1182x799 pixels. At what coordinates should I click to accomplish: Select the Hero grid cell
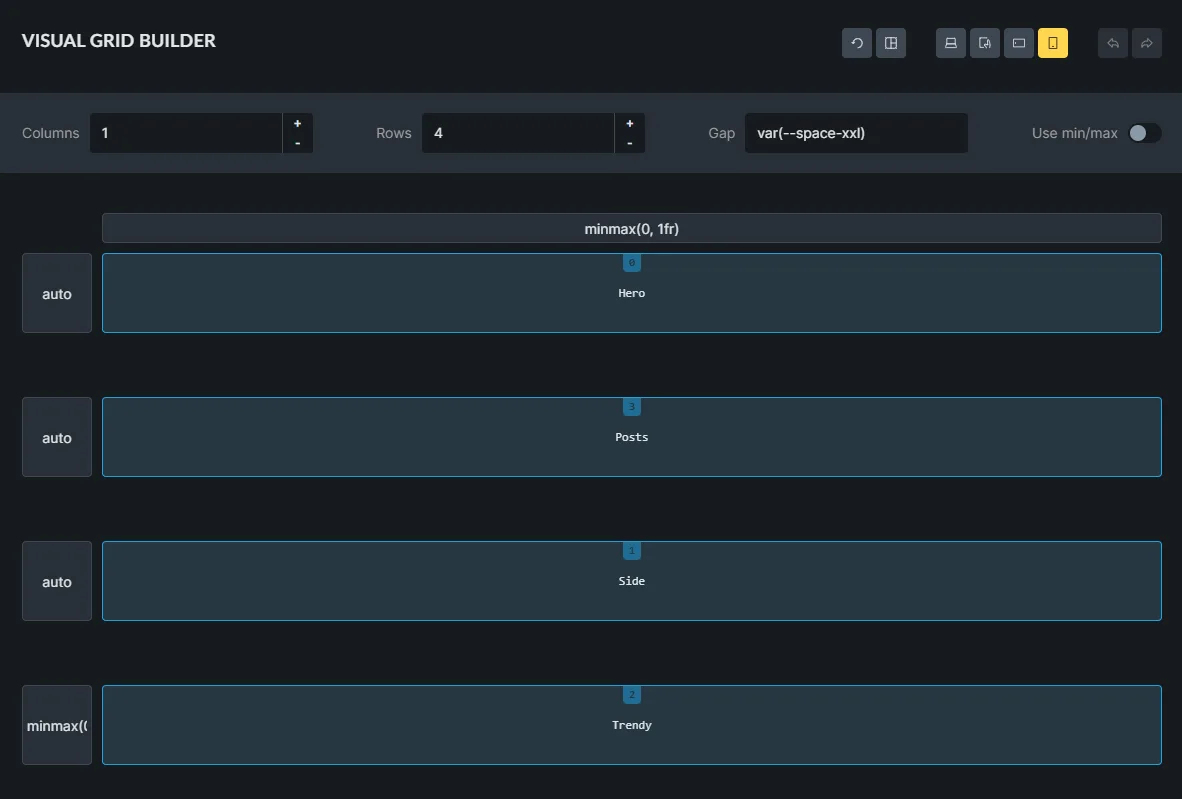[x=632, y=293]
